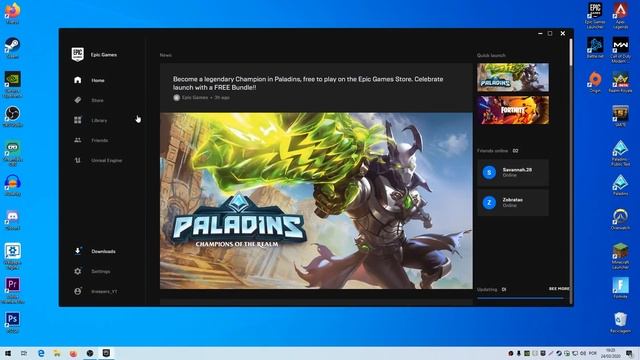Select the Audacity desktop shortcut

tap(13, 185)
